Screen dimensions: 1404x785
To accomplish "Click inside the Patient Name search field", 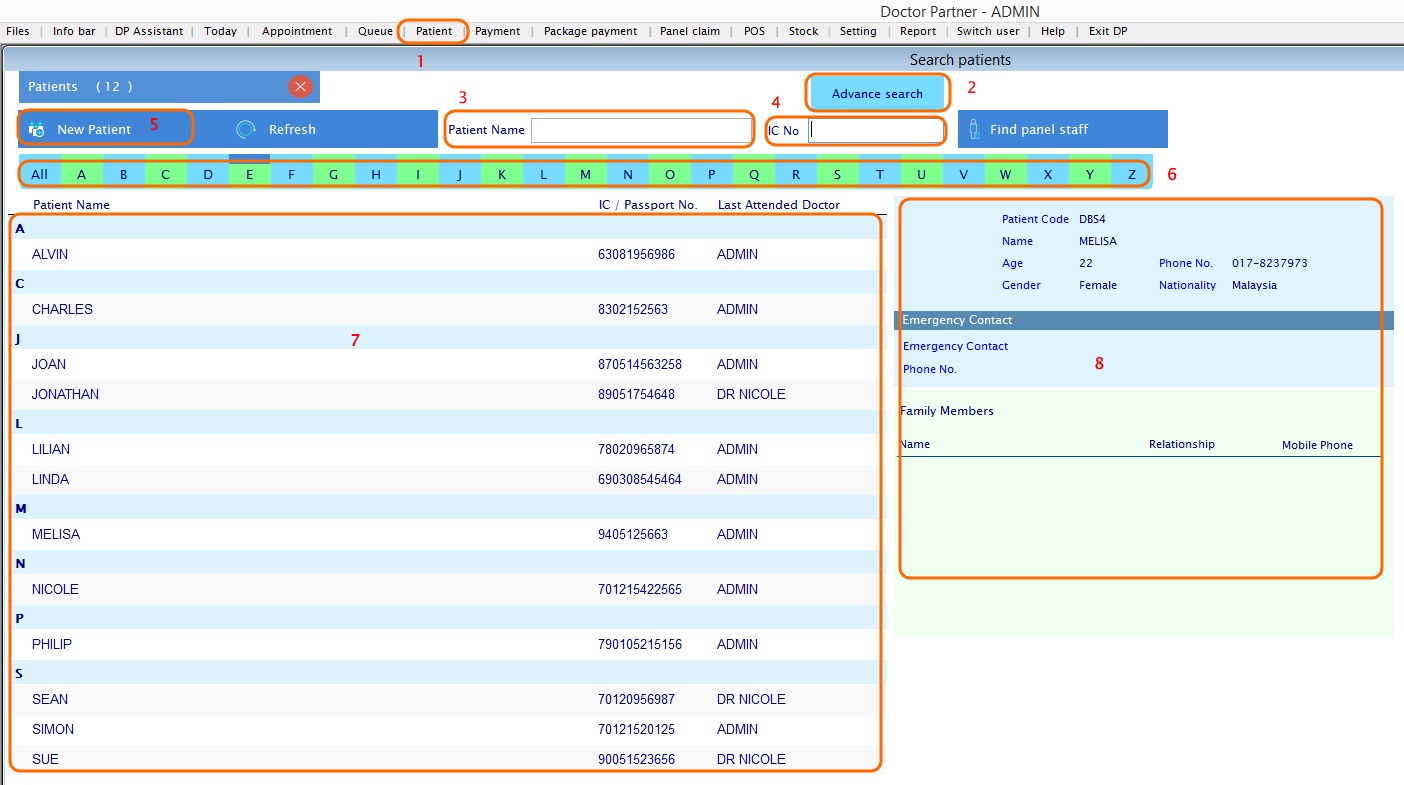I will pos(641,130).
